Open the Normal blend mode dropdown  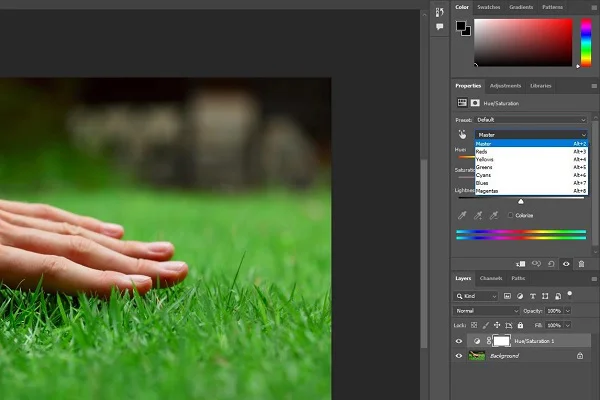point(486,311)
